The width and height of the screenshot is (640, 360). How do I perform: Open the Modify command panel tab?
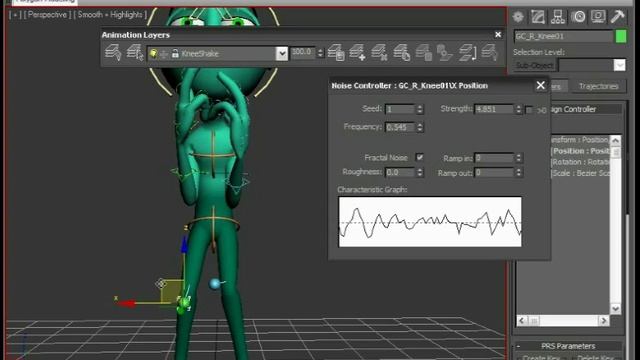[538, 17]
